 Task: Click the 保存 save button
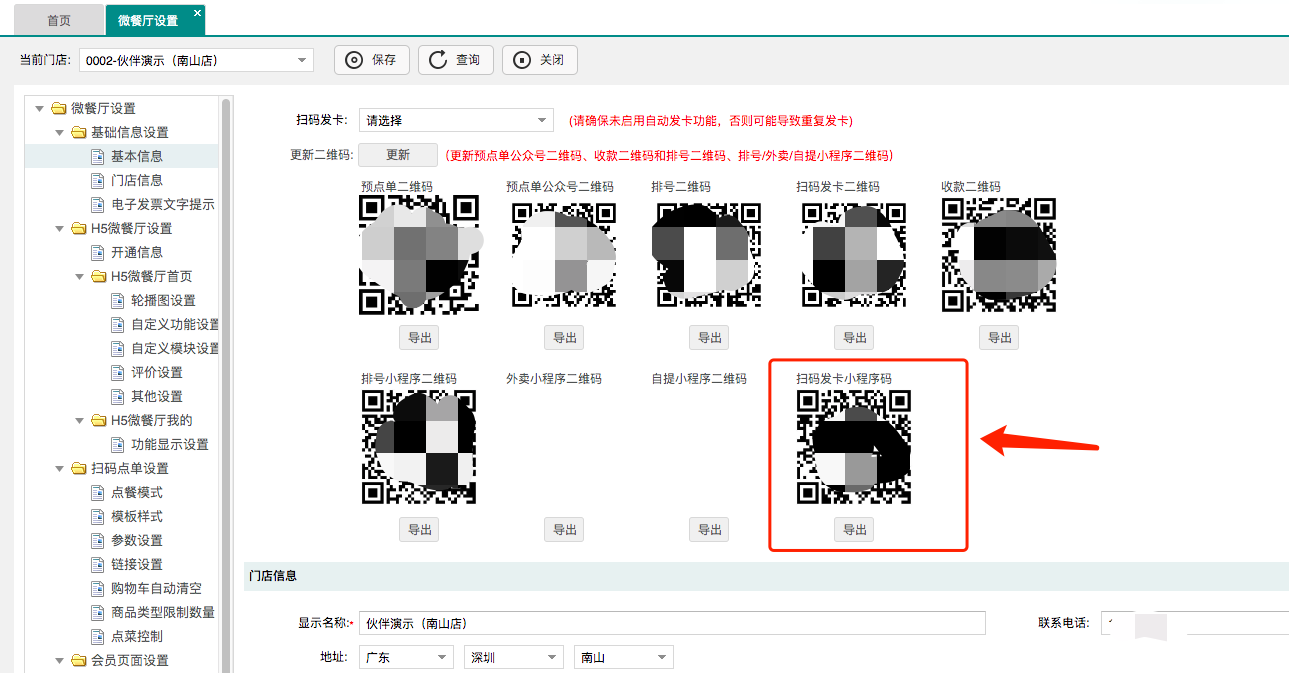(x=372, y=60)
